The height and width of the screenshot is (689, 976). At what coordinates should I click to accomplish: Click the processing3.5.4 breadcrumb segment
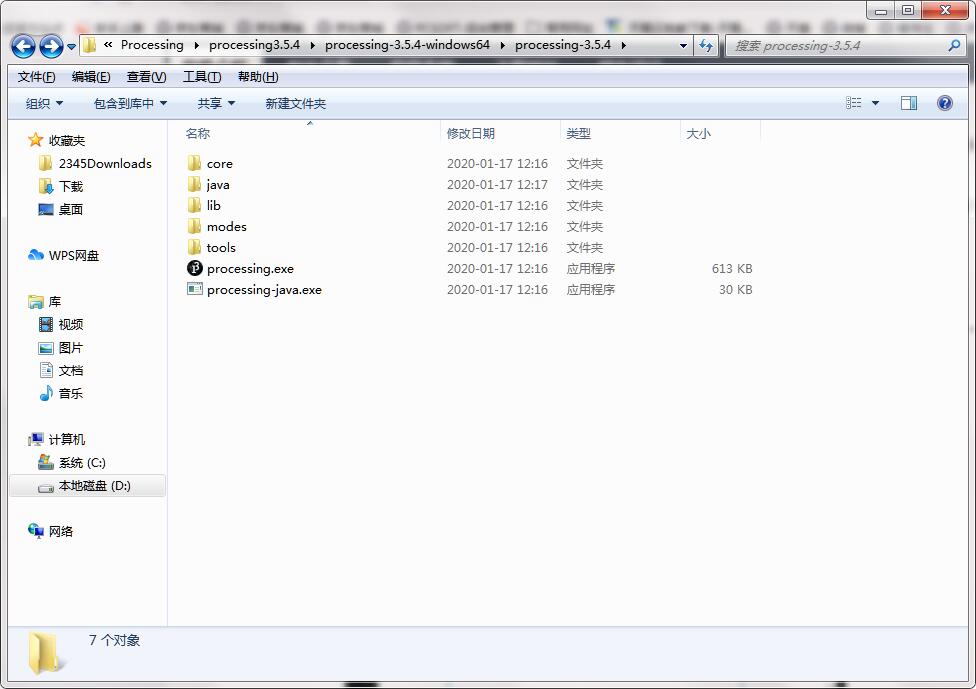[x=254, y=45]
